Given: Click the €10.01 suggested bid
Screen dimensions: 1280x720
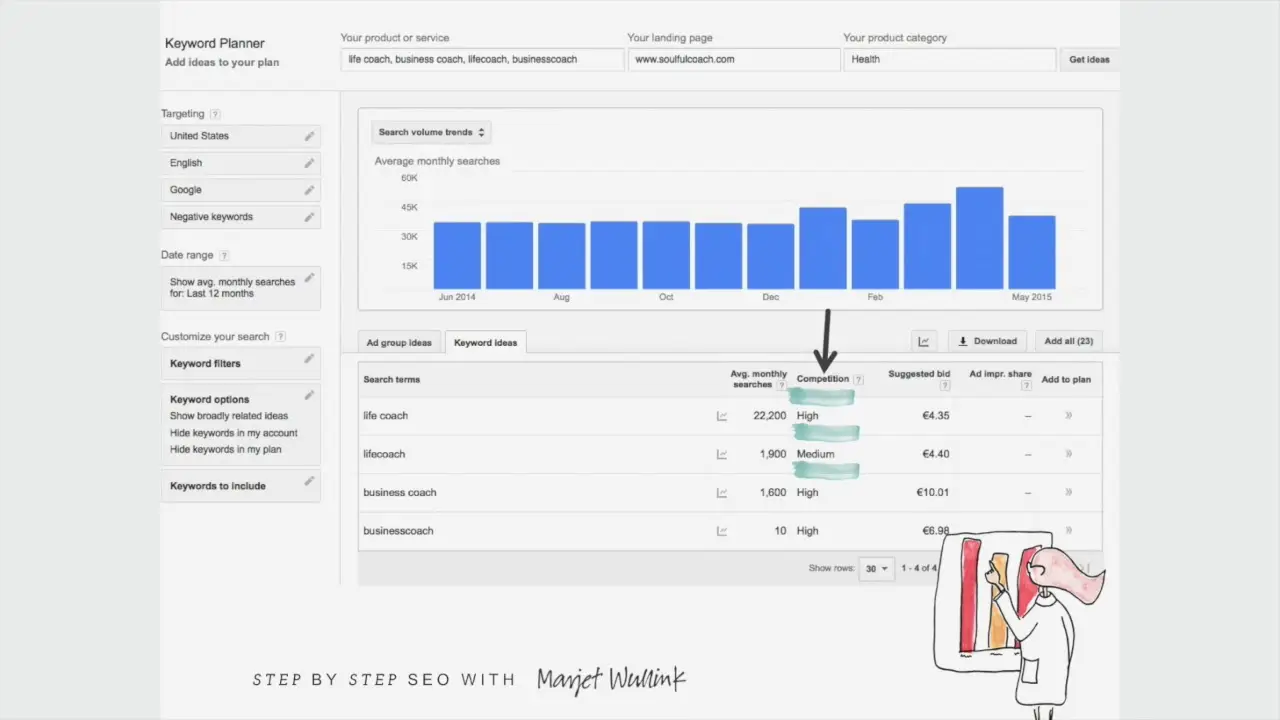Looking at the screenshot, I should click(x=933, y=493).
